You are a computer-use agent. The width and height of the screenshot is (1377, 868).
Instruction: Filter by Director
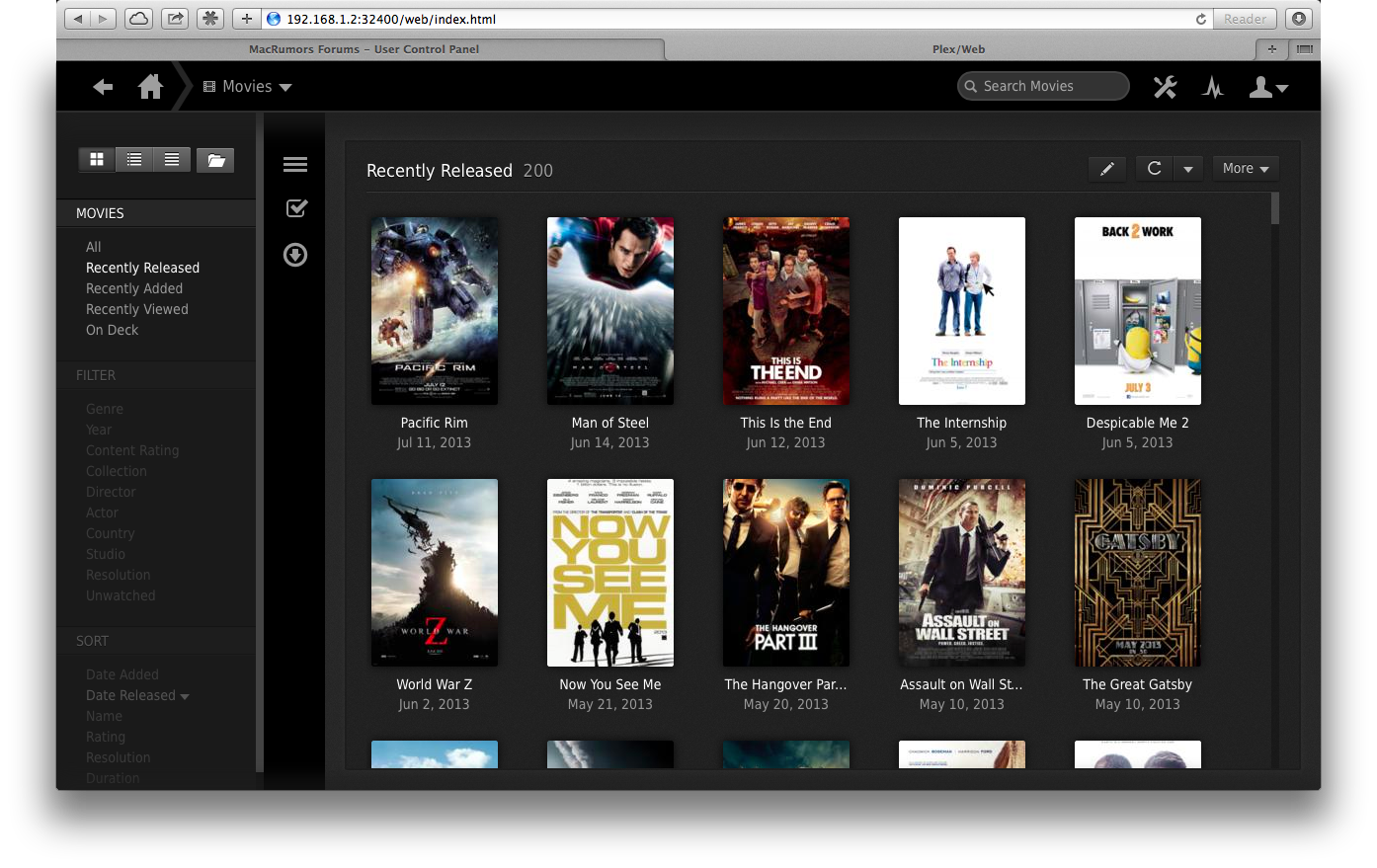(111, 492)
